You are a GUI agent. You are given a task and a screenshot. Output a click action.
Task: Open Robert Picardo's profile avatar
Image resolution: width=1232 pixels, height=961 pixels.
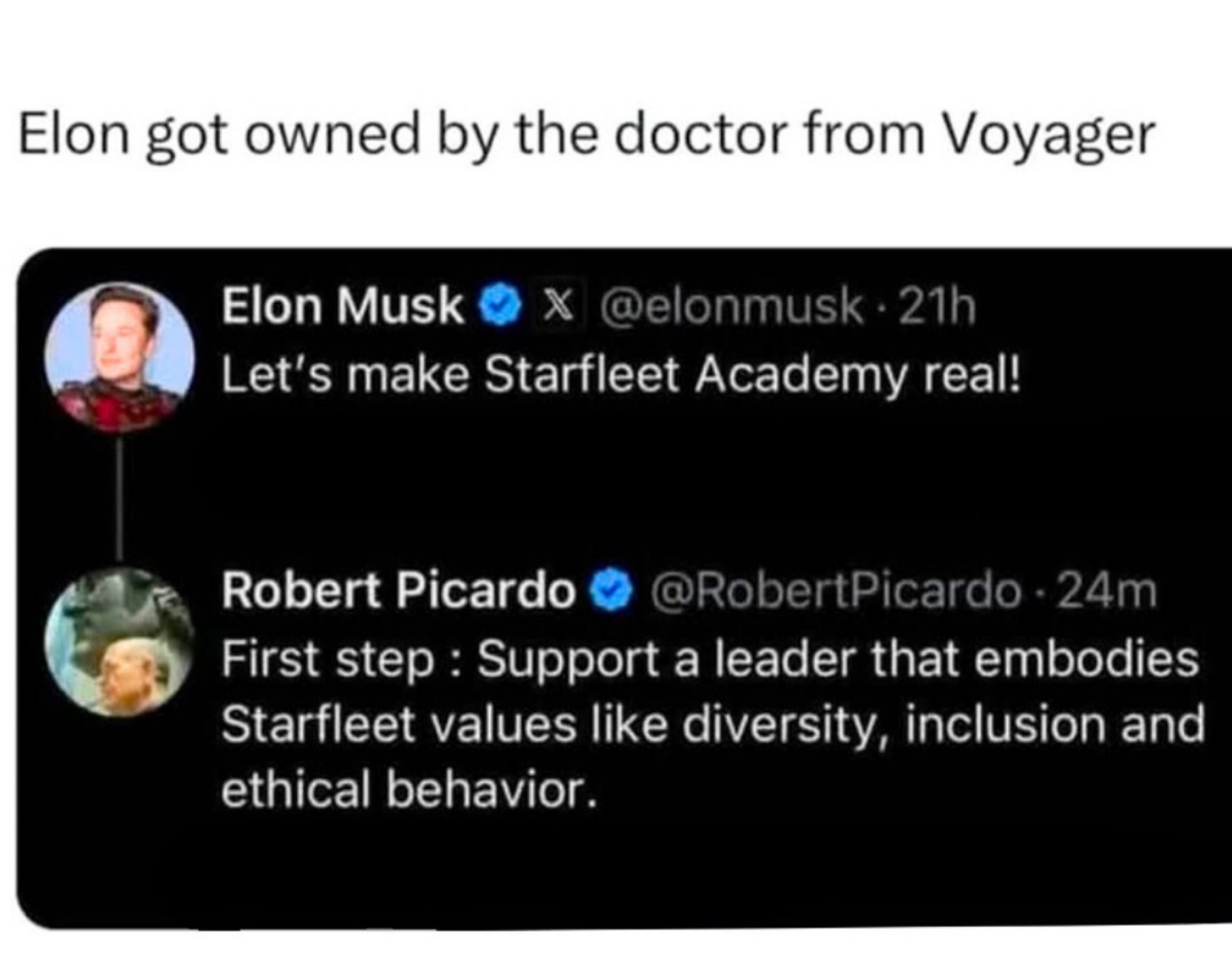pos(119,641)
